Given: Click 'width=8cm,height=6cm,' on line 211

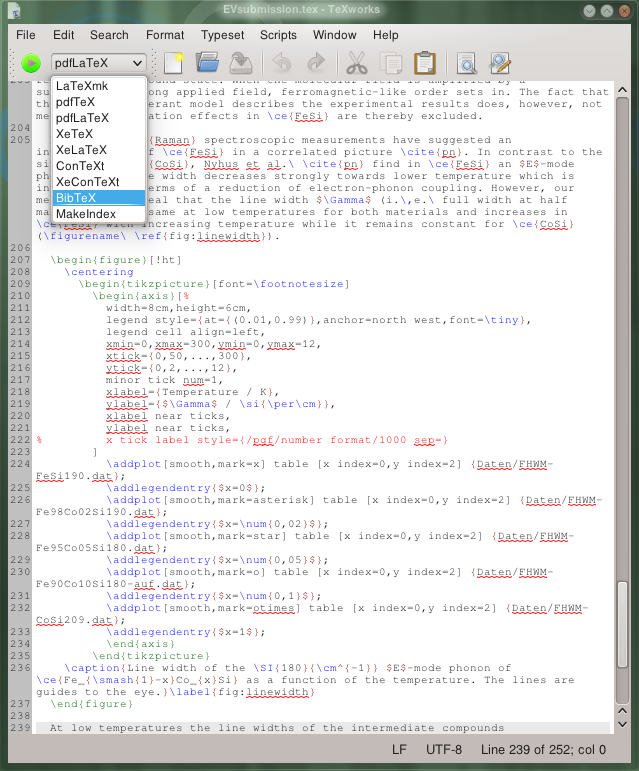Looking at the screenshot, I should [x=178, y=308].
